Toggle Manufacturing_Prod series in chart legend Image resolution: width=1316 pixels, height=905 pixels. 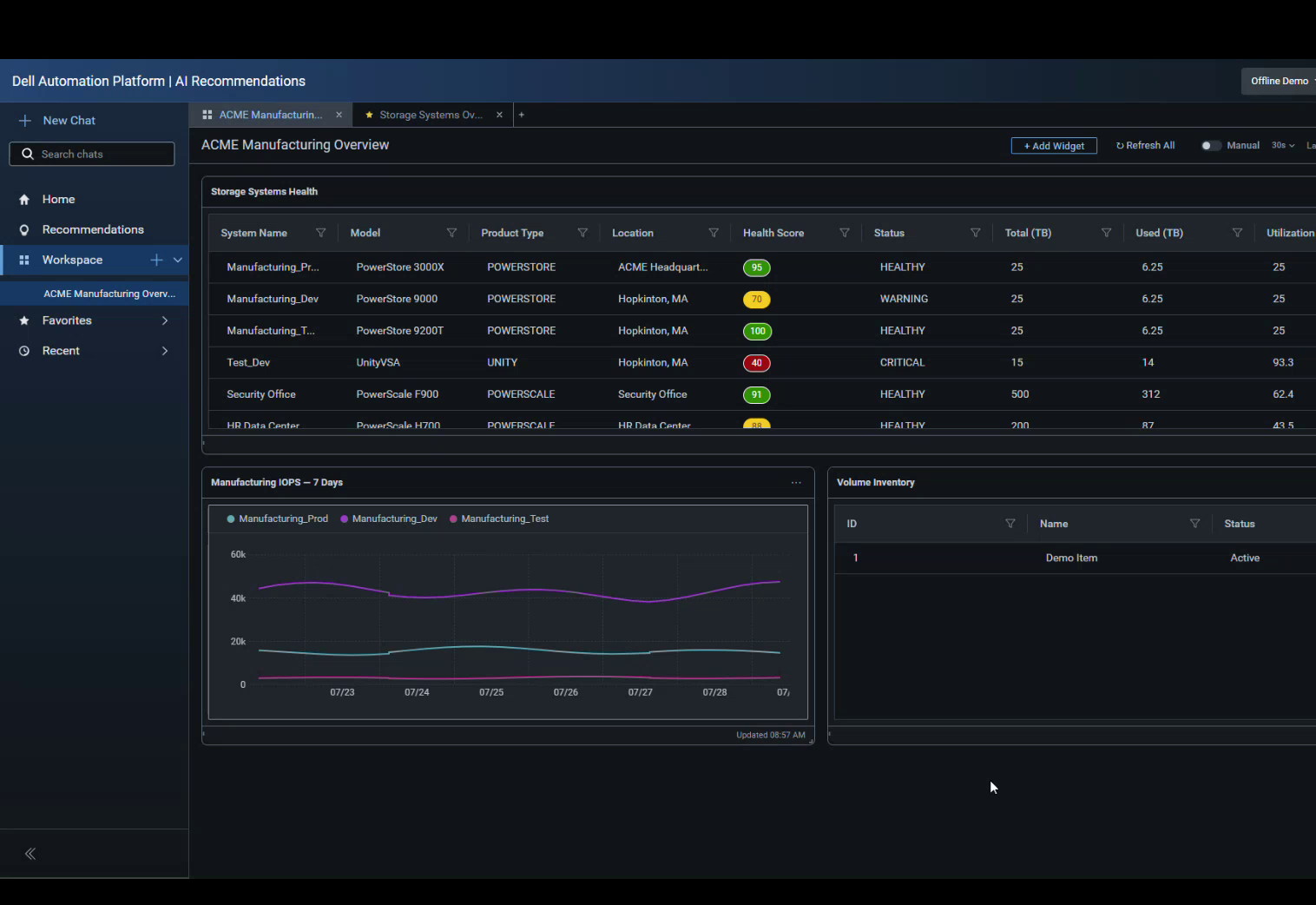[277, 519]
